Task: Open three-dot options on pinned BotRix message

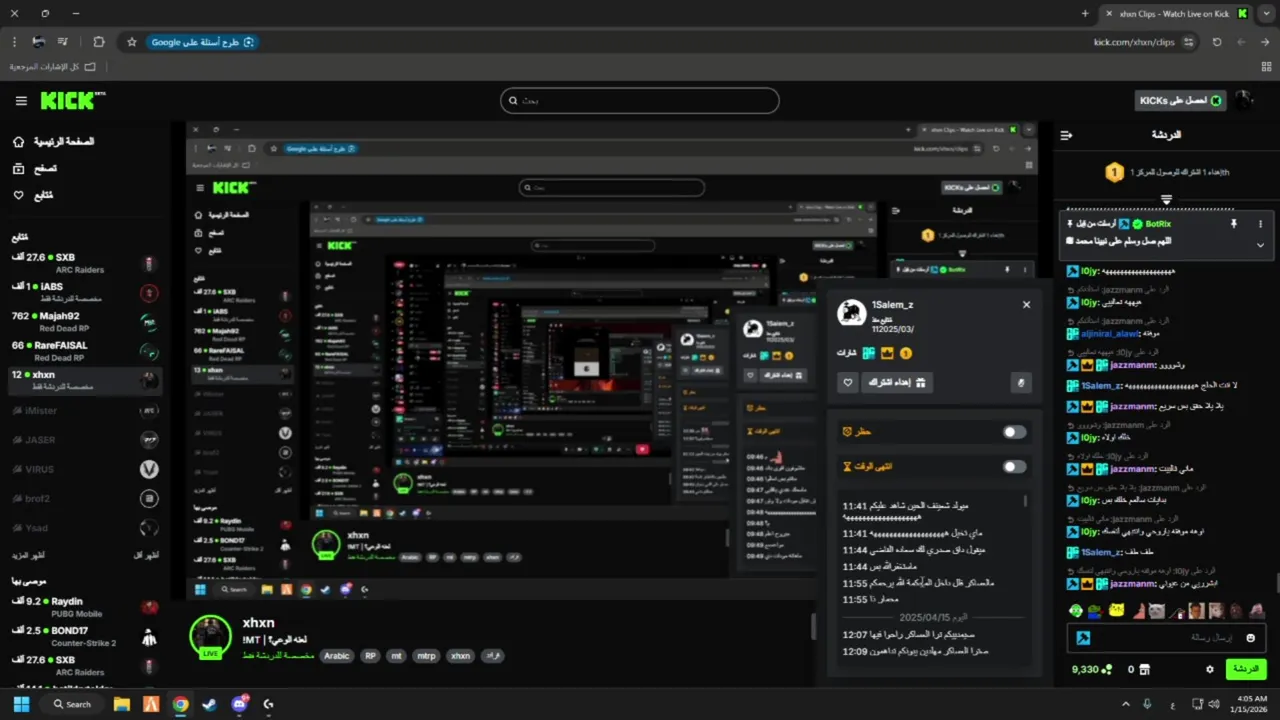Action: click(x=1260, y=224)
